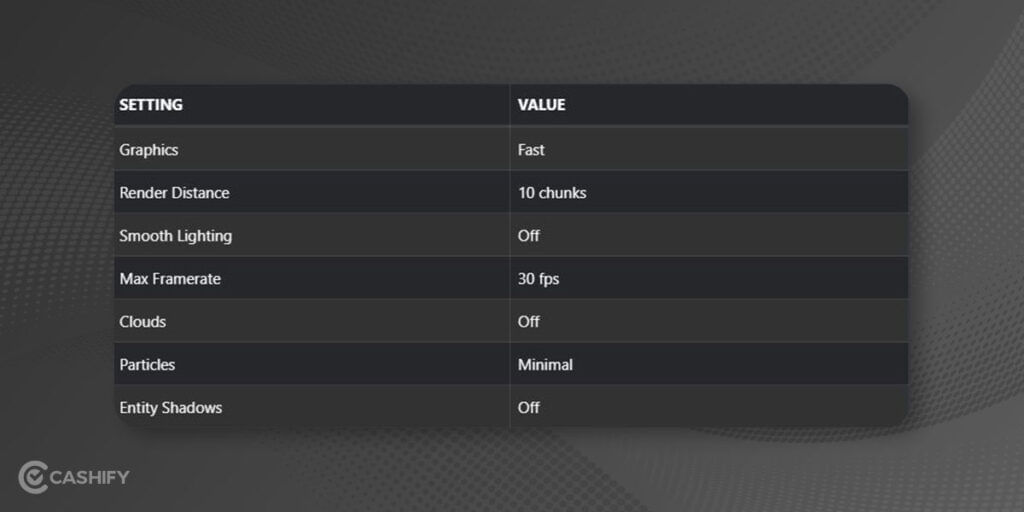Click the Entity Shadows setting label
The image size is (1024, 512).
(x=170, y=408)
